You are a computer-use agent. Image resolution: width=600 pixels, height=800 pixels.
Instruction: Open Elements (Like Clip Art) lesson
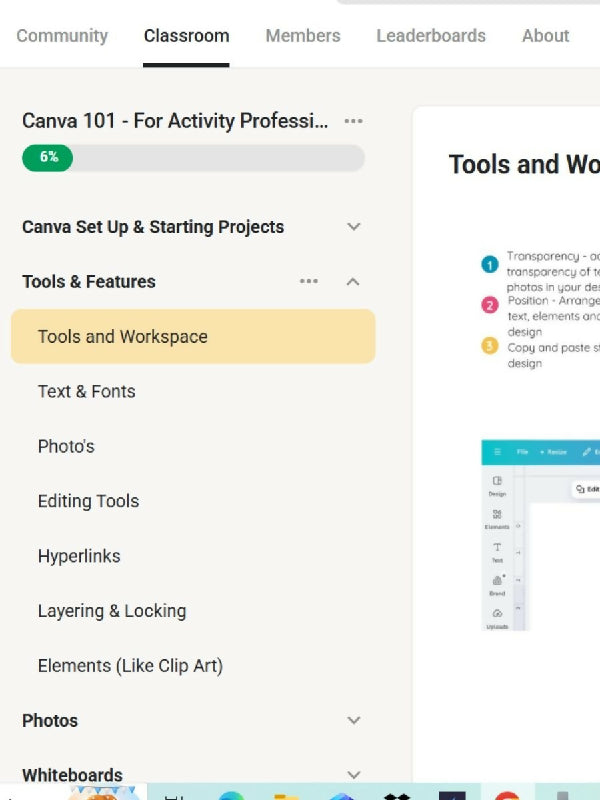[130, 666]
